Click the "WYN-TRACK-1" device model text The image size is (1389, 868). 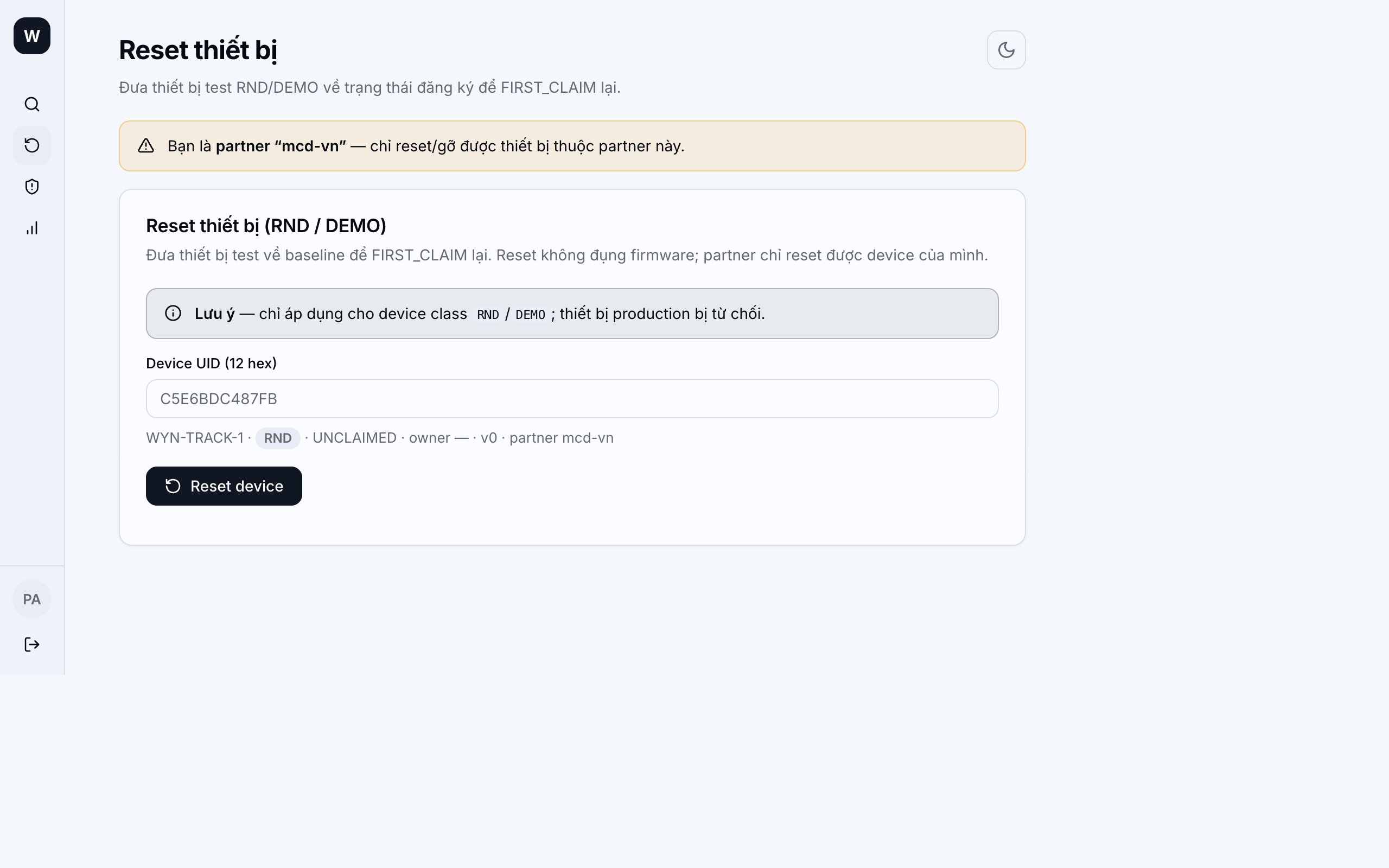coord(195,437)
